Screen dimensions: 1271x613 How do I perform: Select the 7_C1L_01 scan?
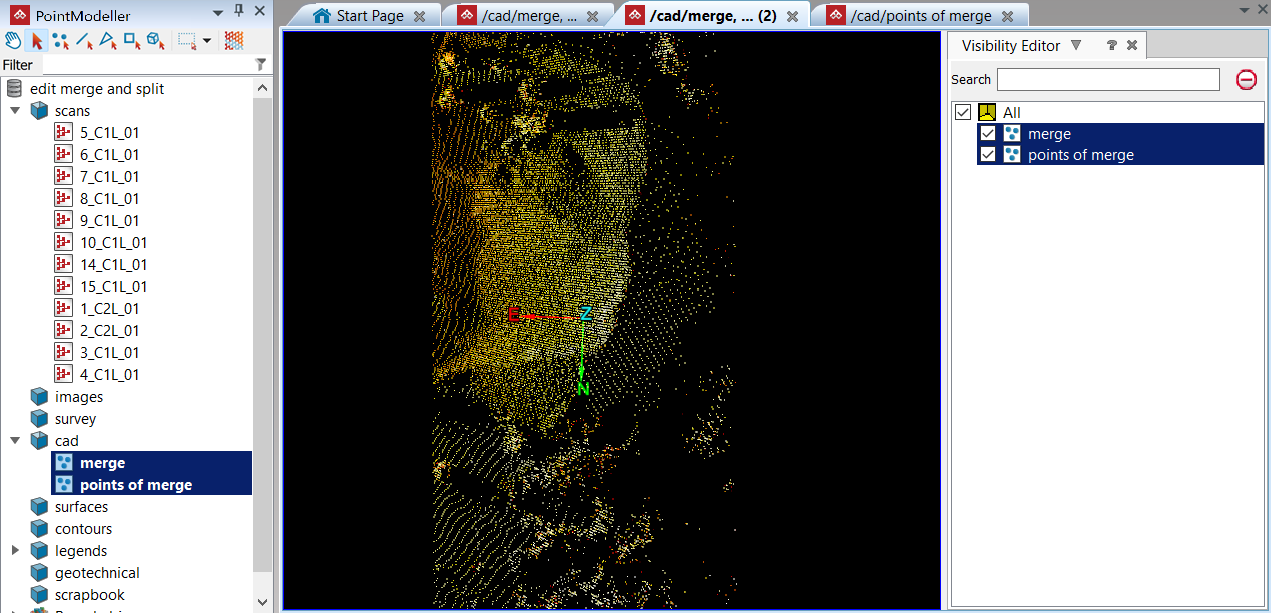coord(109,177)
